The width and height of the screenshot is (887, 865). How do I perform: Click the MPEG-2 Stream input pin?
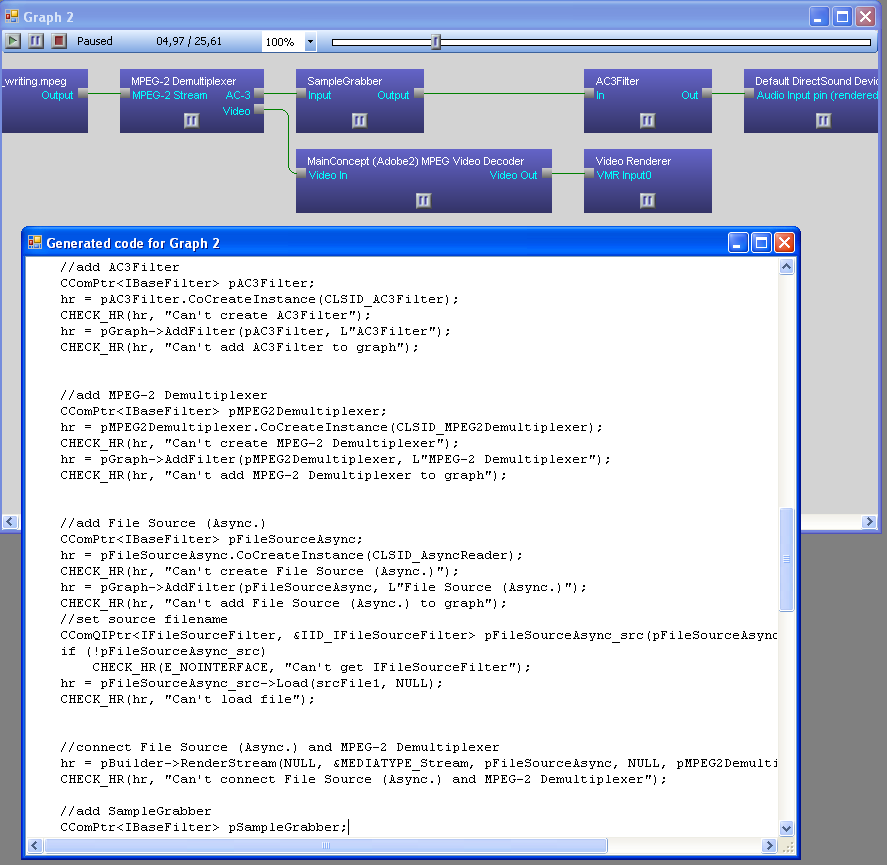[x=125, y=93]
